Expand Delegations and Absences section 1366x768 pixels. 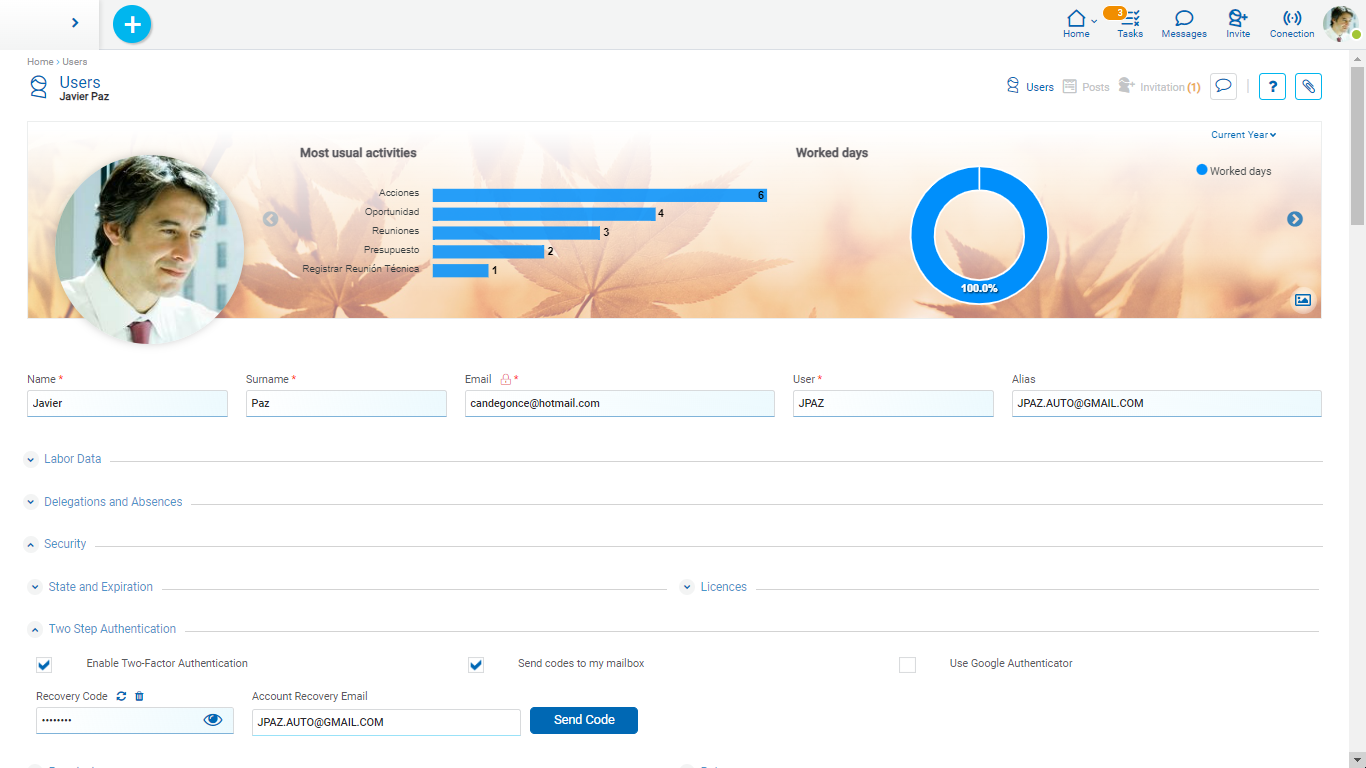(x=33, y=502)
